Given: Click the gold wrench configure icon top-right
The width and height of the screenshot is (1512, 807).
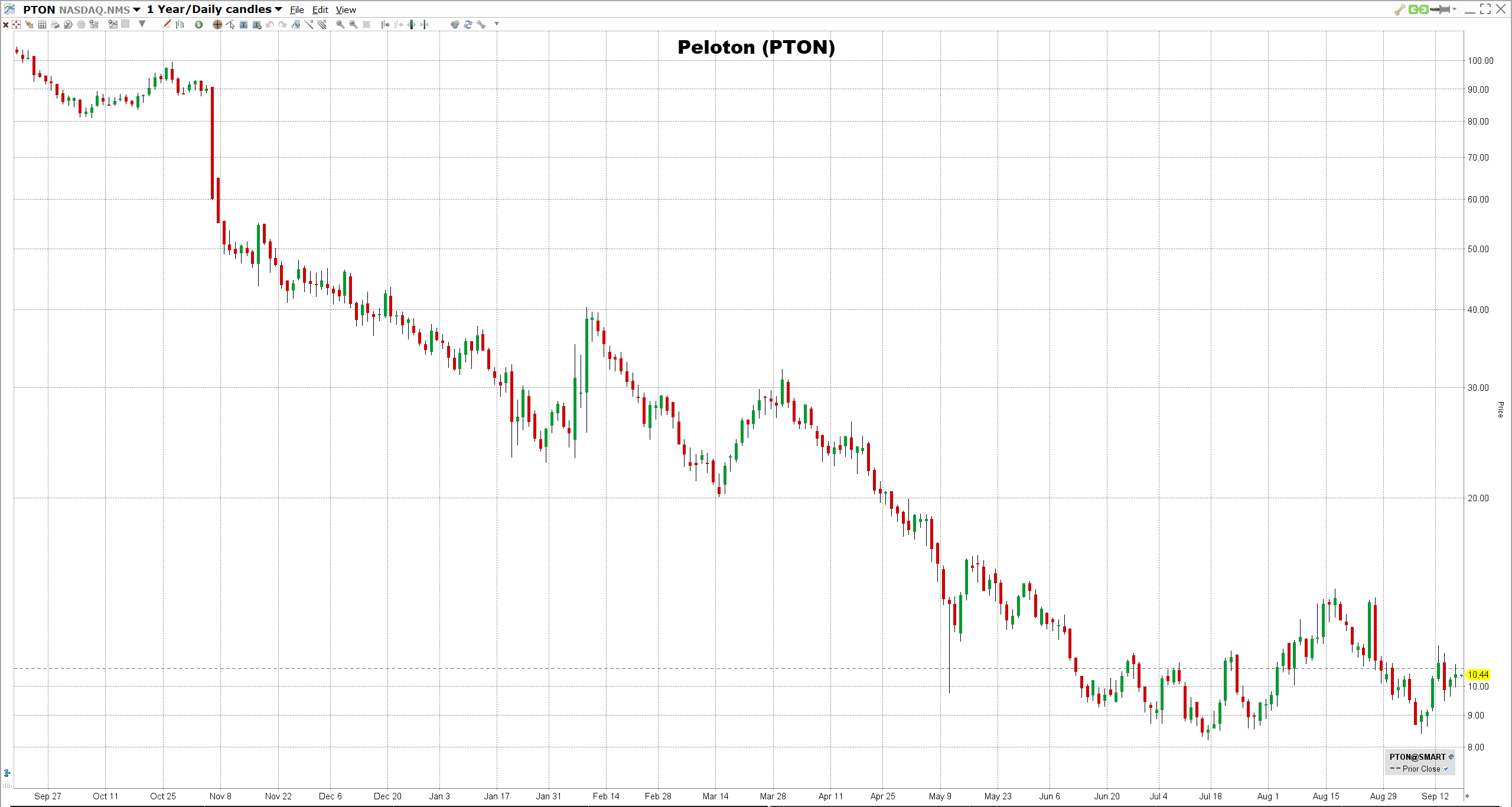Looking at the screenshot, I should [x=1400, y=9].
